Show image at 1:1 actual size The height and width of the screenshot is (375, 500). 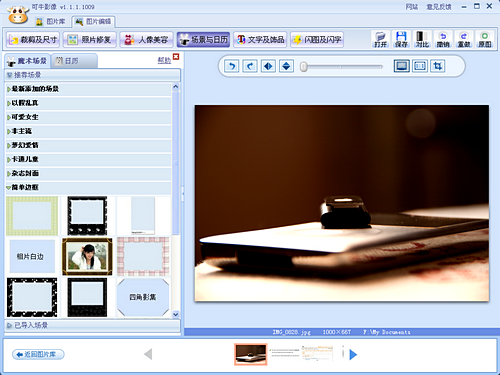click(x=420, y=66)
